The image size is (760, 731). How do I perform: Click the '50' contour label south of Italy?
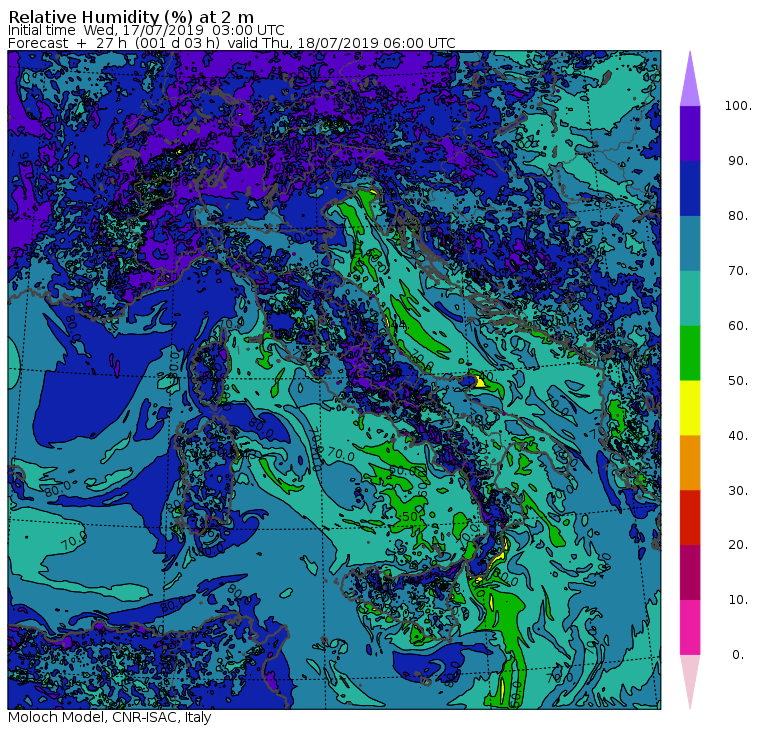410,517
